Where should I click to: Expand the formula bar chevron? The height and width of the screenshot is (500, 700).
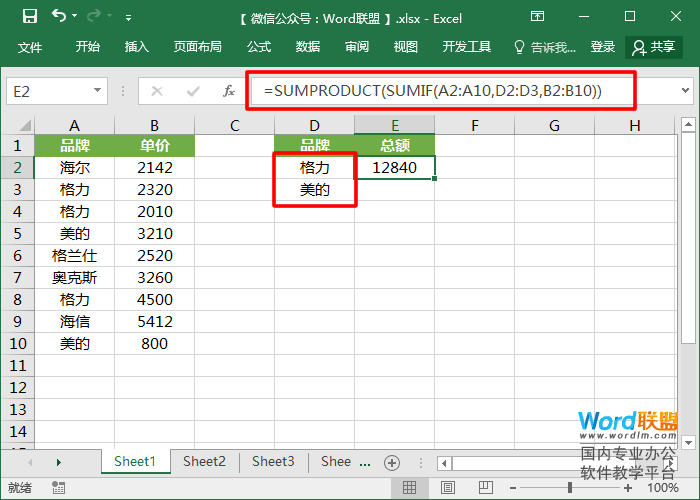click(686, 91)
